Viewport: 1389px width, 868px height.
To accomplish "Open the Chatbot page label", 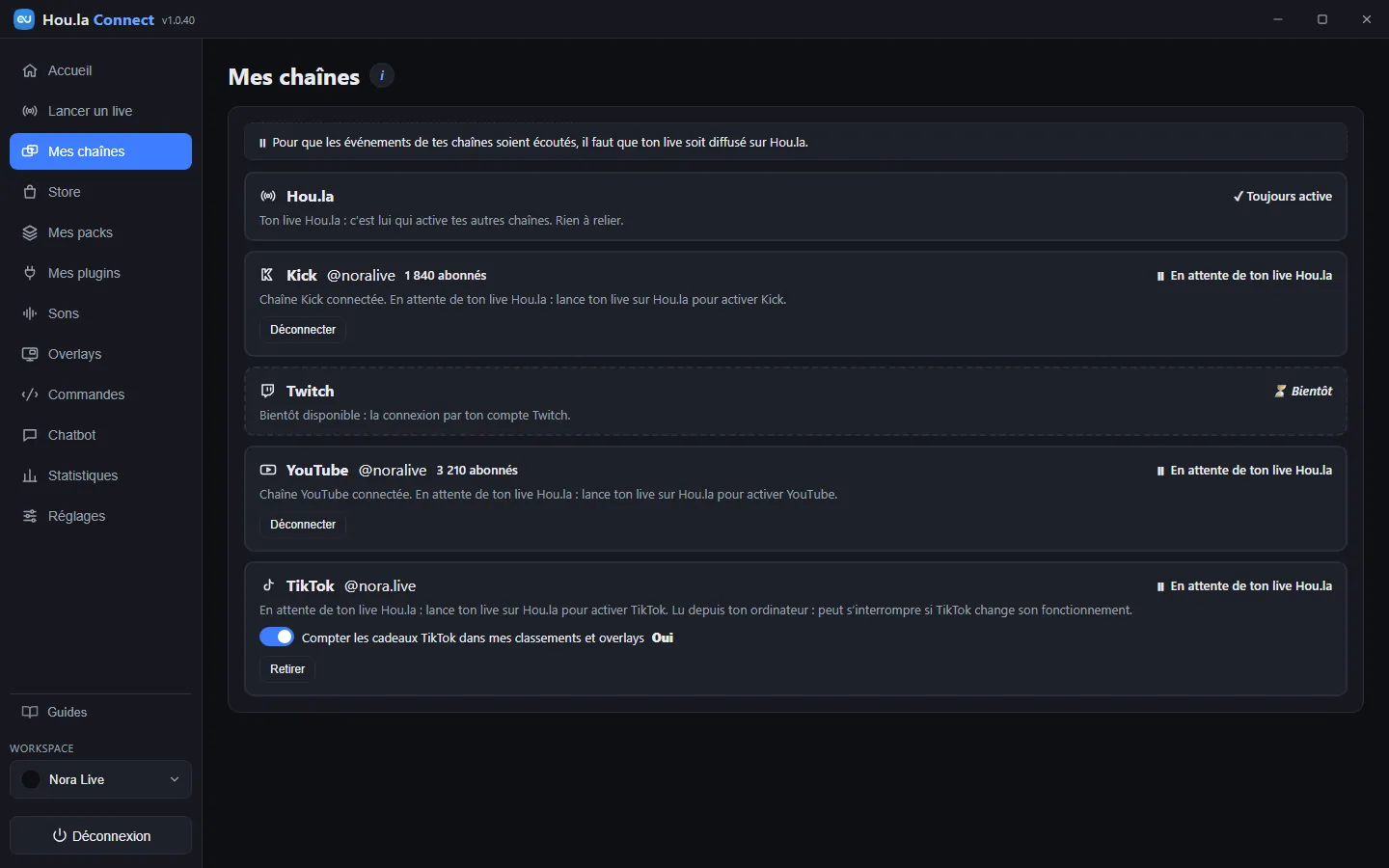I will [x=71, y=435].
